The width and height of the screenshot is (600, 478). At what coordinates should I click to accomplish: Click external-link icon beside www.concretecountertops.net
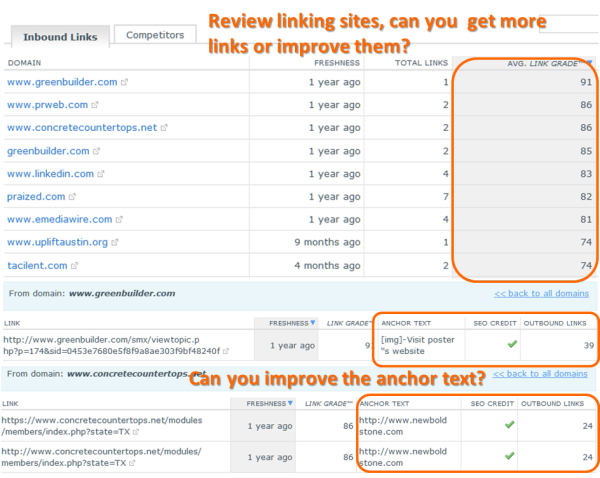(164, 127)
